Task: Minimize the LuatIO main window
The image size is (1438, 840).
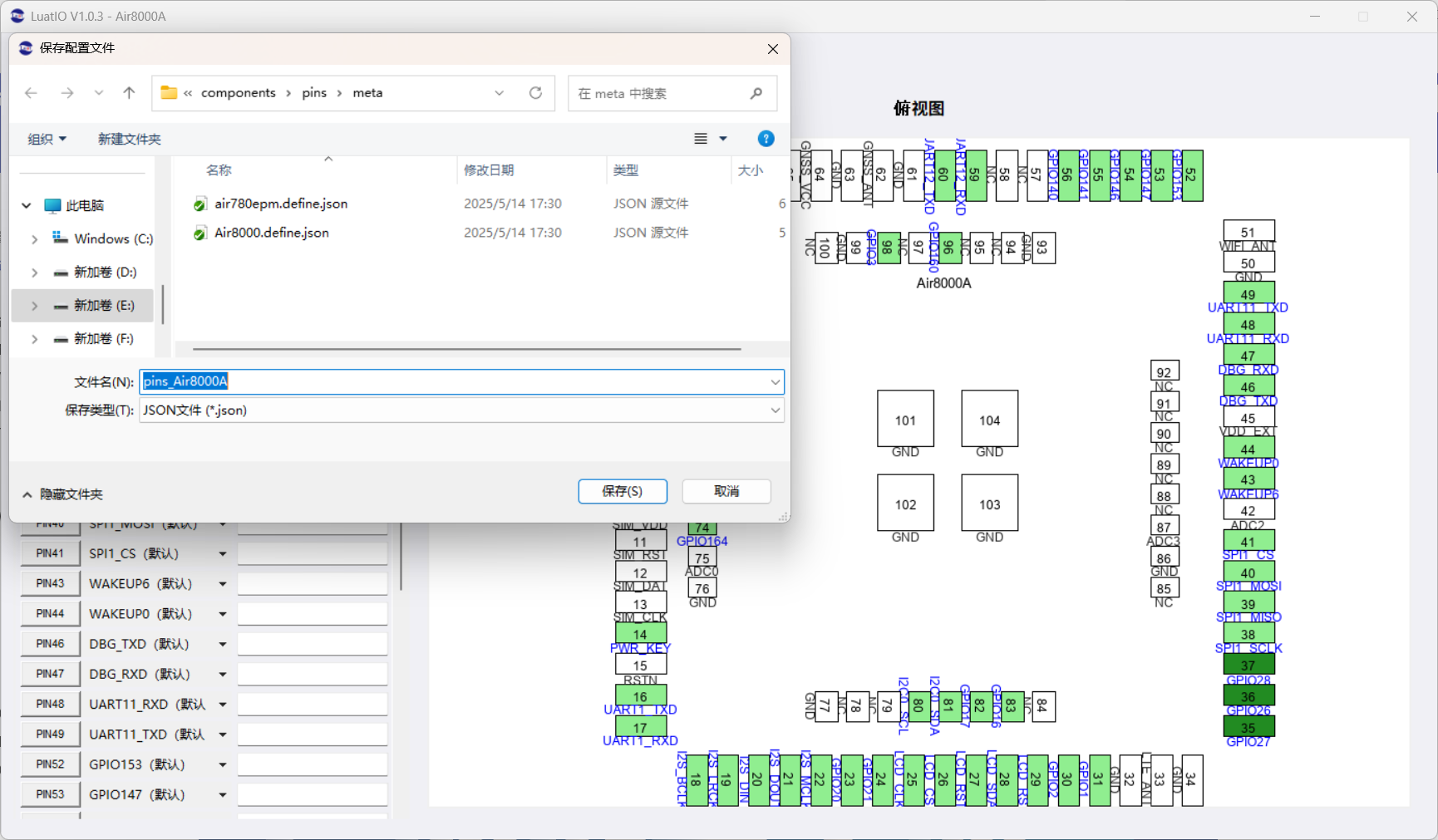Action: click(1315, 17)
